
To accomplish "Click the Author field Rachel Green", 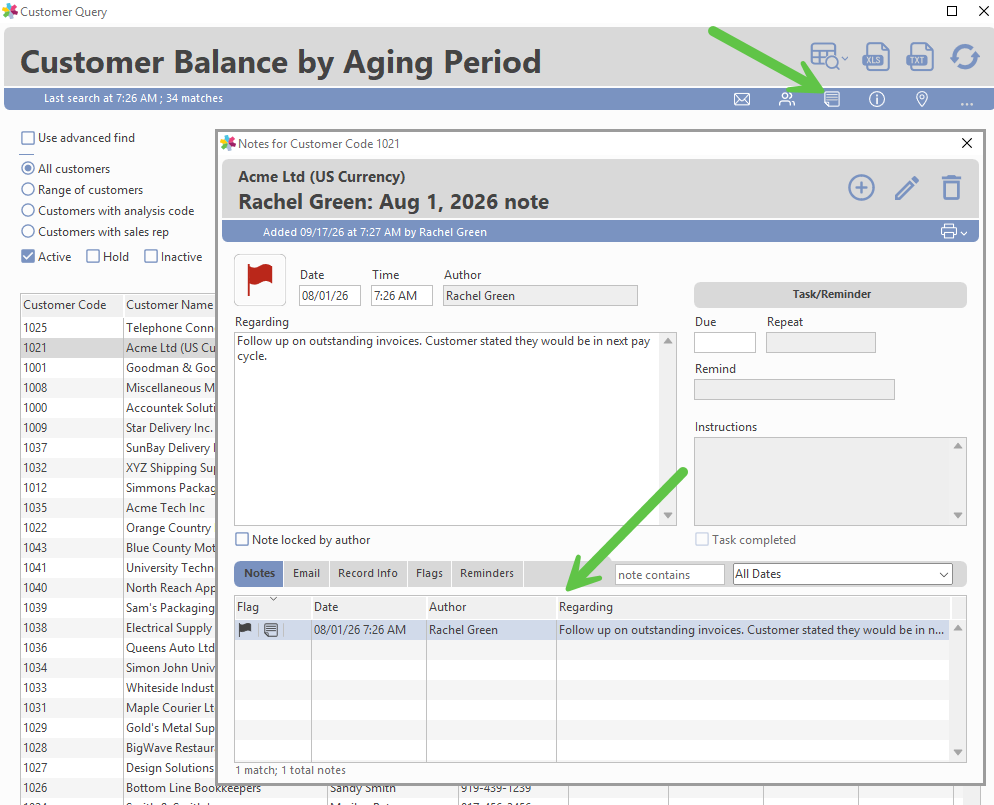I will pos(540,295).
